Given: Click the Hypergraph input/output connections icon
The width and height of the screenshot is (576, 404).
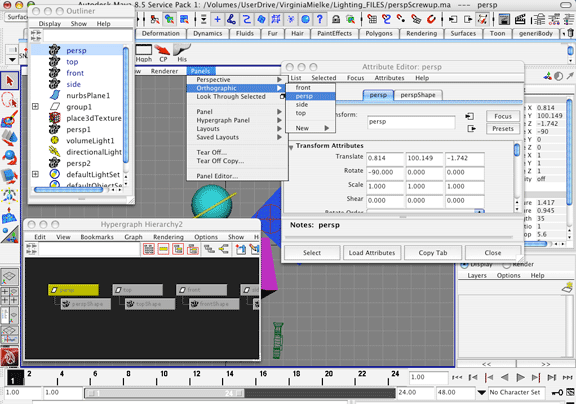Looking at the screenshot, I should pos(223,249).
